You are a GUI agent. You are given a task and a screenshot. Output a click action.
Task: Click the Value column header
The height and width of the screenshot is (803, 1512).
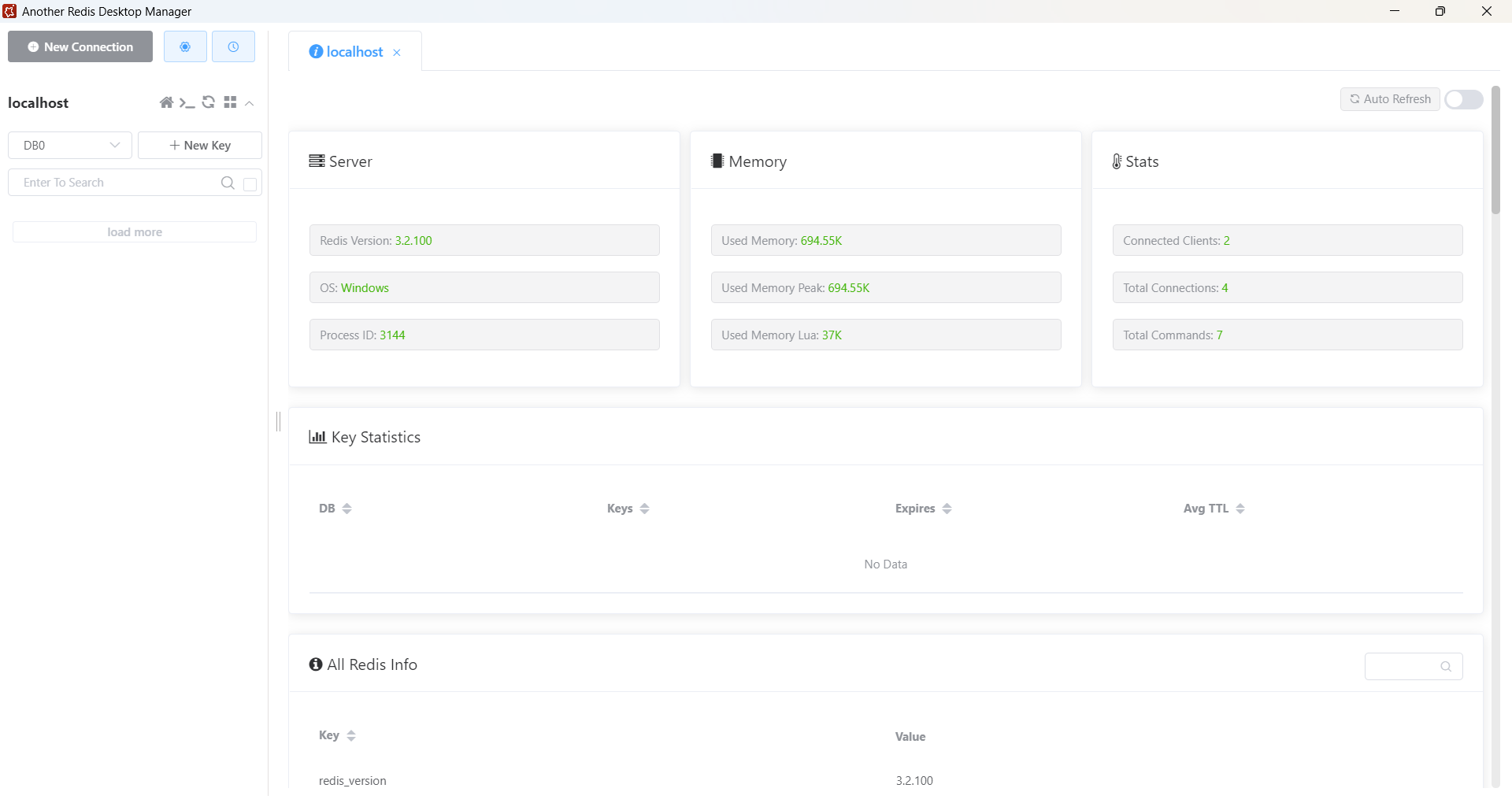coord(910,737)
